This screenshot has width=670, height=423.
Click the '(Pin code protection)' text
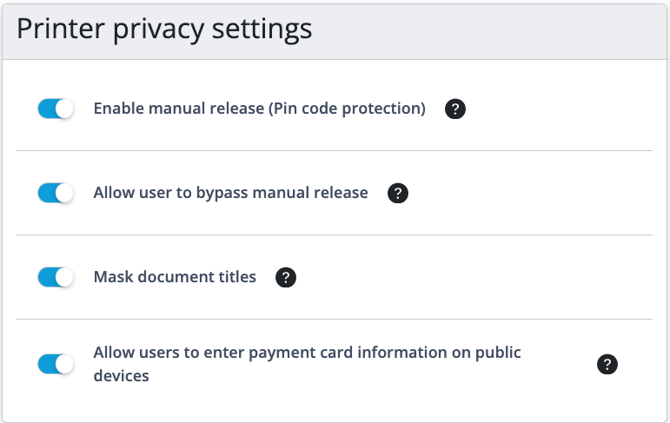(346, 109)
